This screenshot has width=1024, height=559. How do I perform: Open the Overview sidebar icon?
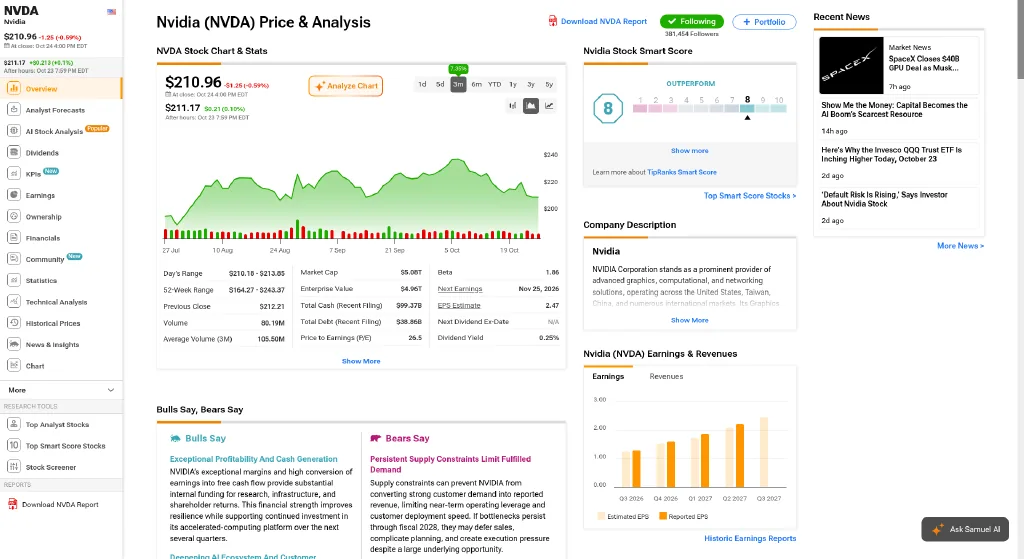pyautogui.click(x=14, y=88)
